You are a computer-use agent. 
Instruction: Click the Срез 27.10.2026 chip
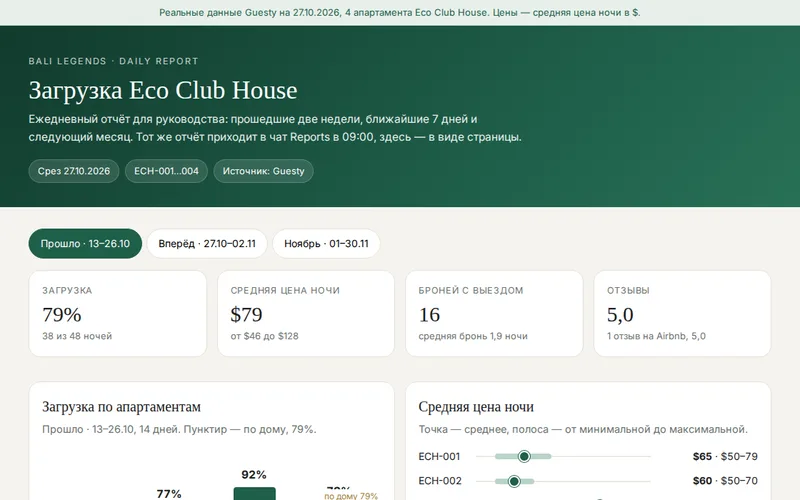[74, 171]
